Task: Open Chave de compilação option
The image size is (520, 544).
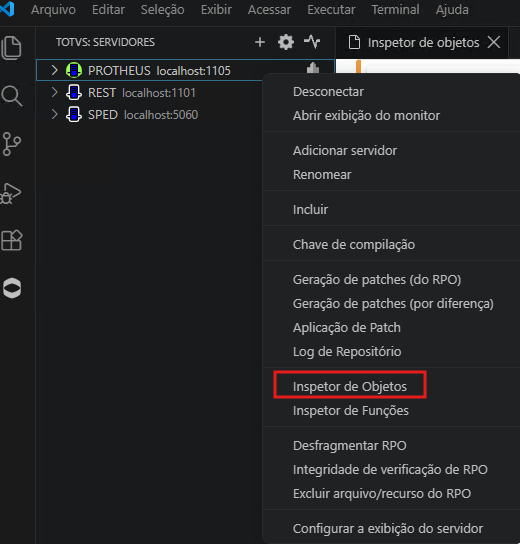Action: click(354, 245)
